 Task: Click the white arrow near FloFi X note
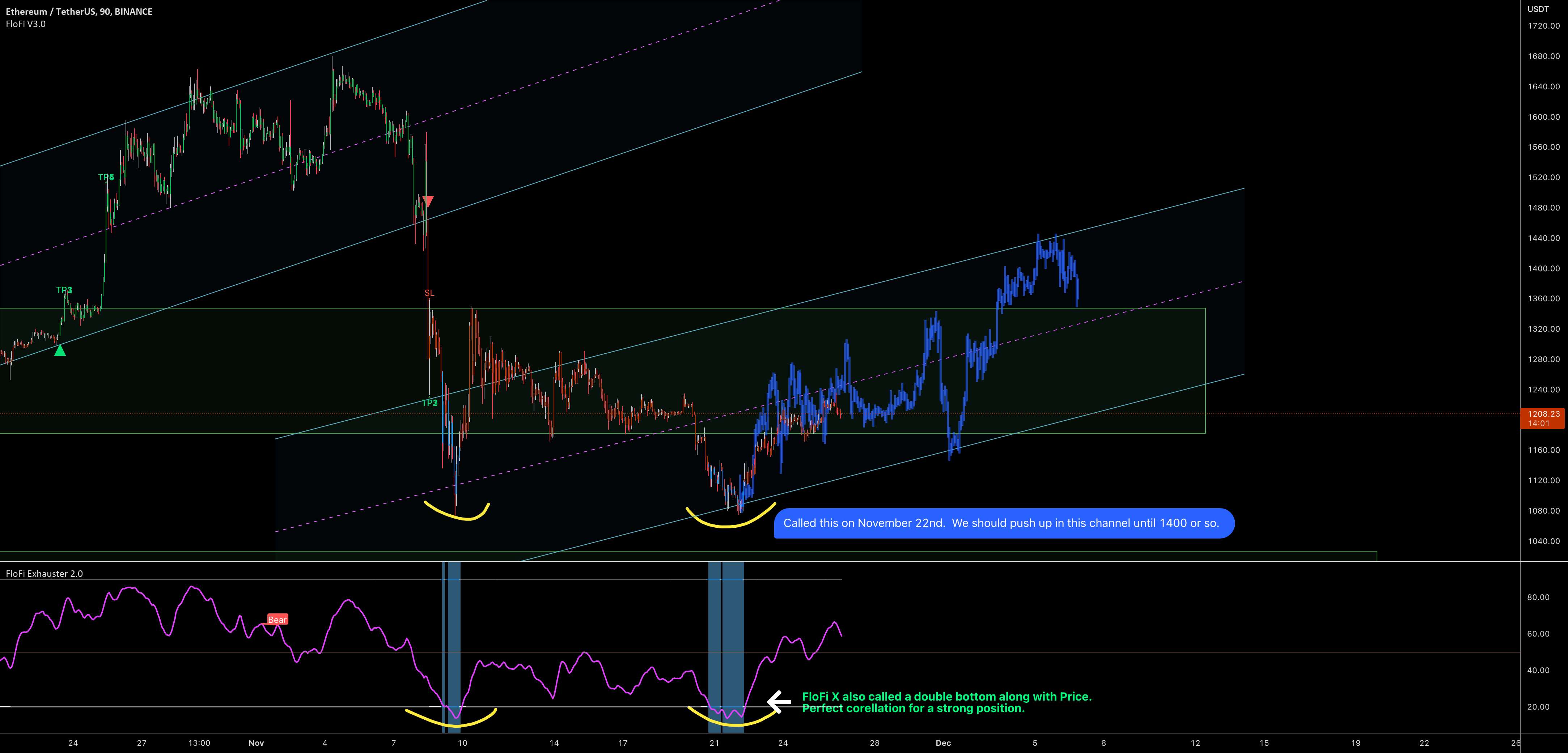(779, 702)
